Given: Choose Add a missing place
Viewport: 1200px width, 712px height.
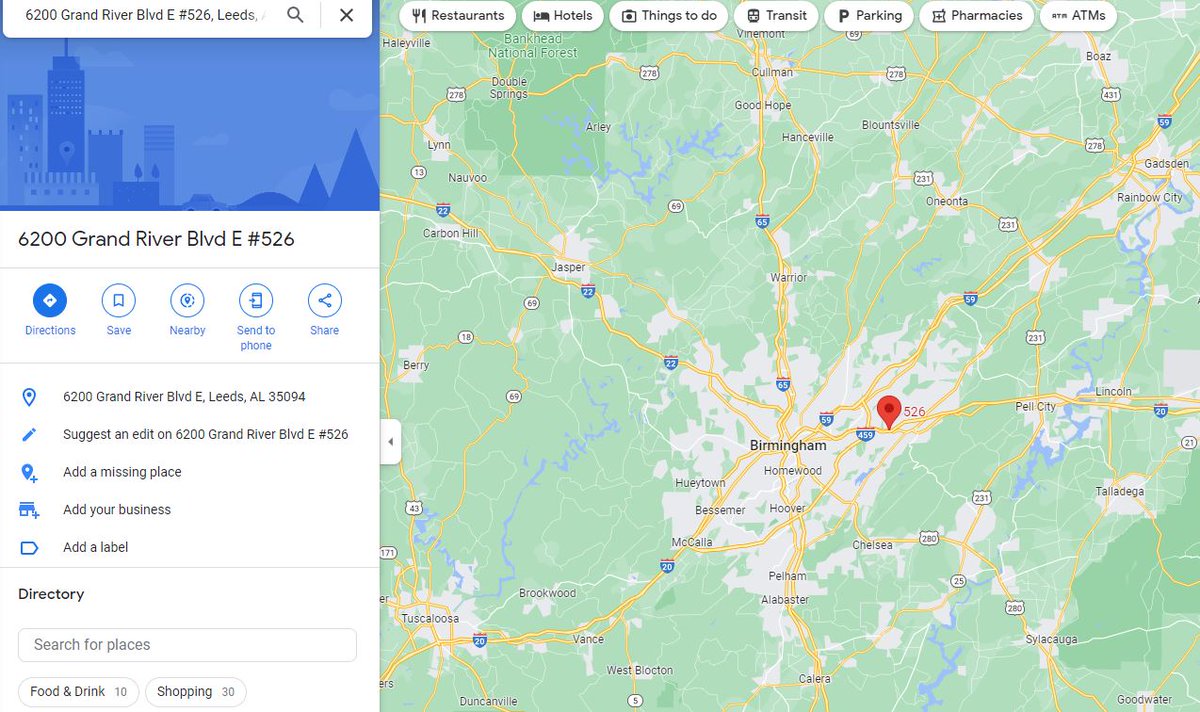Looking at the screenshot, I should pos(122,472).
